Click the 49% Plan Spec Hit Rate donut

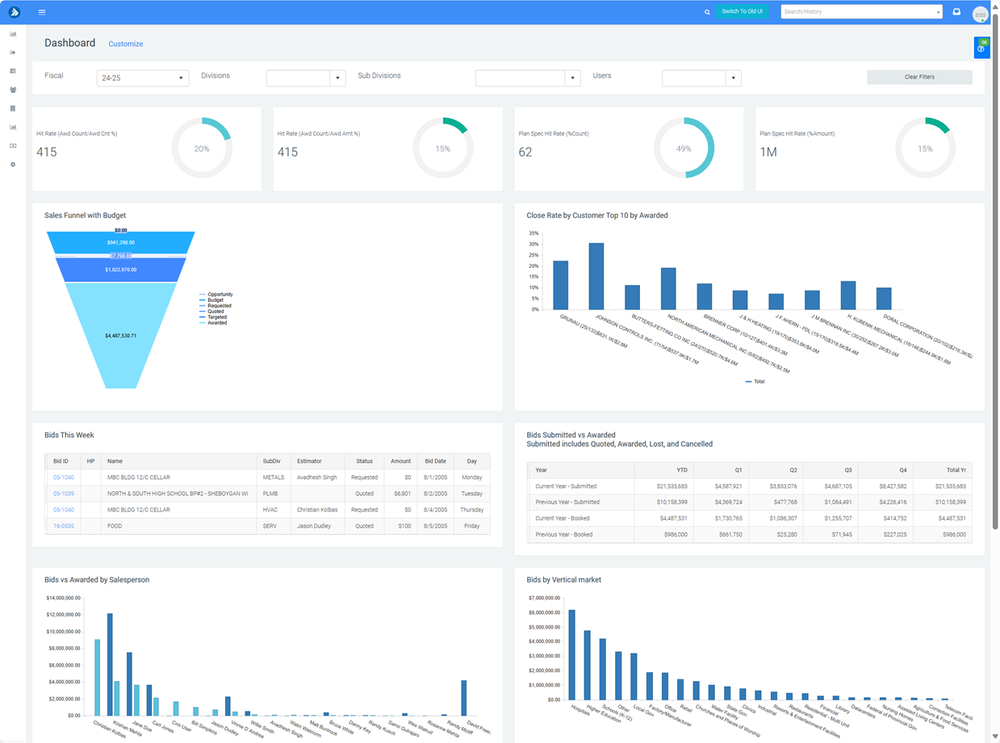tap(684, 149)
